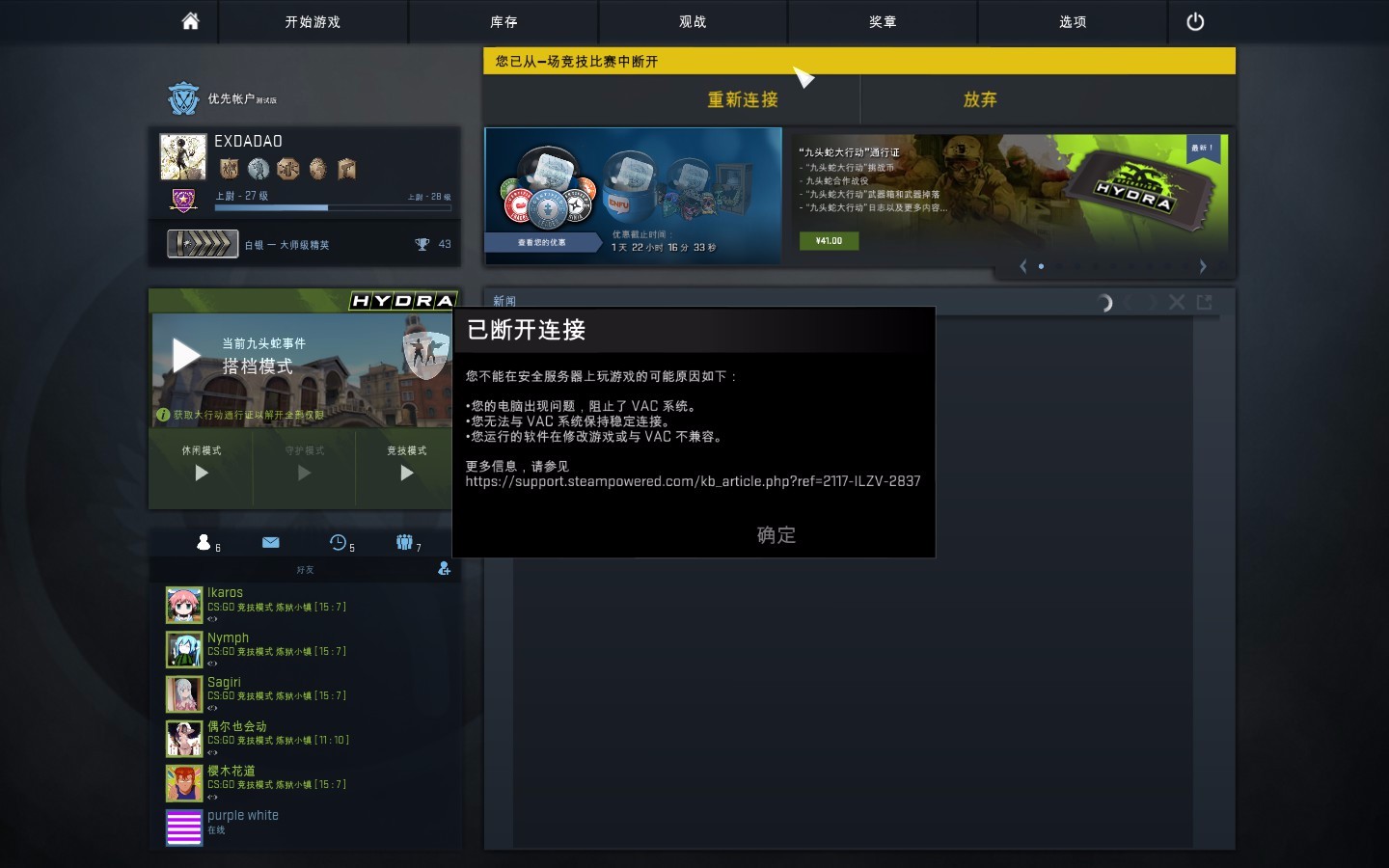Open the 奖章 awards menu
1389x868 pixels.
coord(883,21)
